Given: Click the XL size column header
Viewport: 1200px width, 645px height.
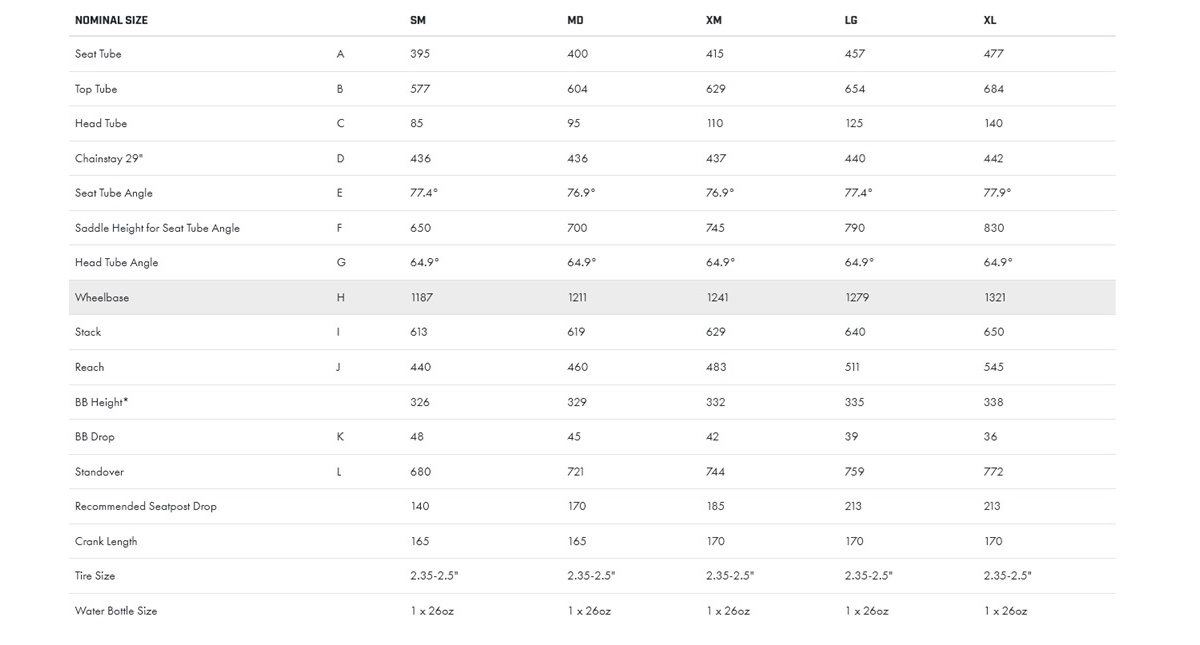Looking at the screenshot, I should tap(990, 20).
